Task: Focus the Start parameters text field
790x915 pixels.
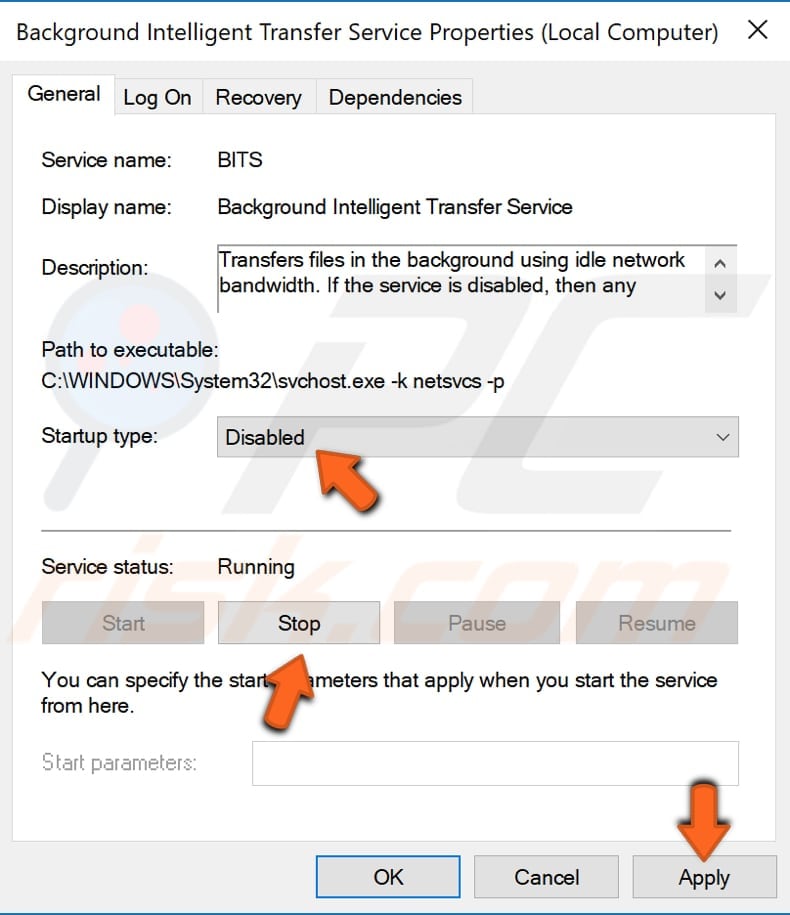Action: pos(495,763)
